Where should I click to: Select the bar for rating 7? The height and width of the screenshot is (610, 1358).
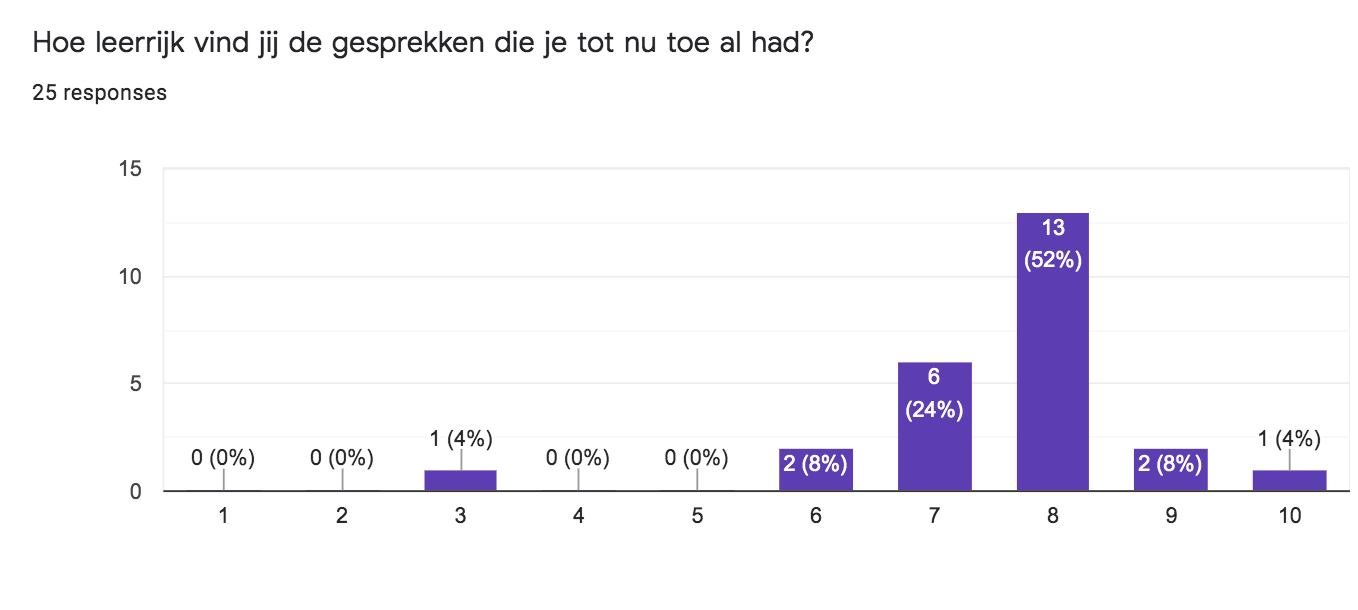pyautogui.click(x=934, y=427)
